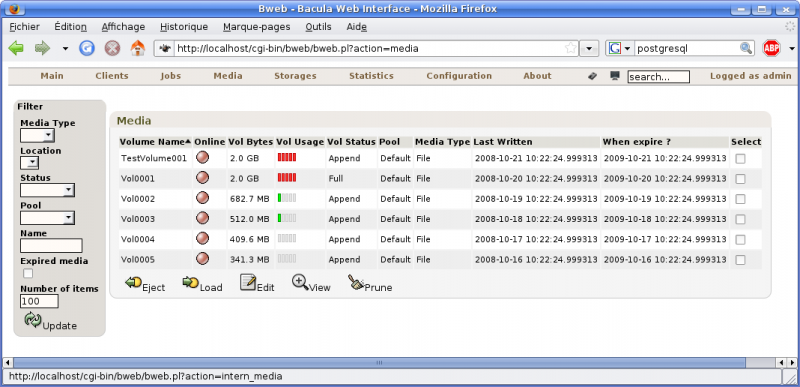Image resolution: width=800 pixels, height=387 pixels.
Task: Open the Historique menu
Action: point(184,27)
